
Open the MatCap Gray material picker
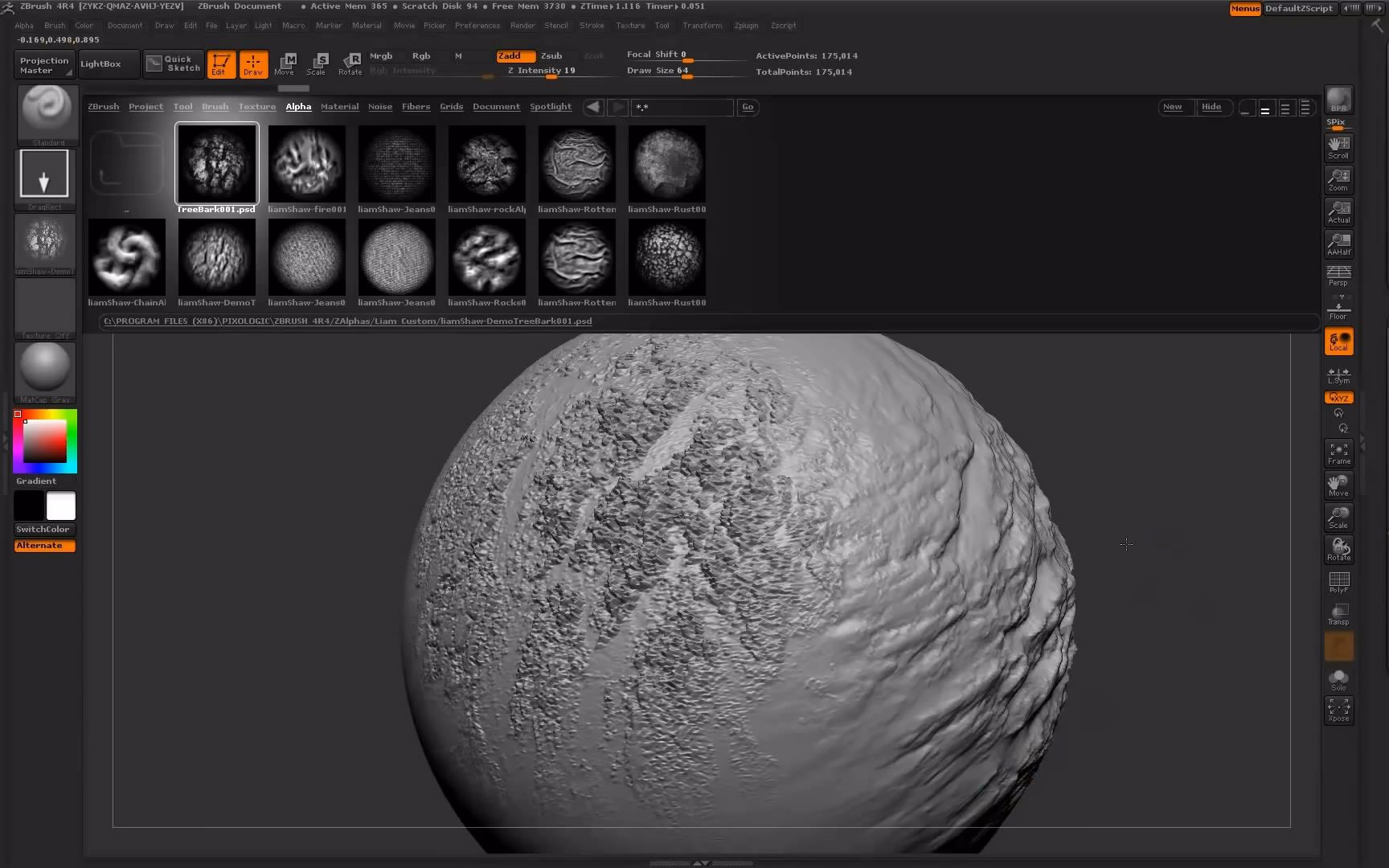(x=44, y=371)
